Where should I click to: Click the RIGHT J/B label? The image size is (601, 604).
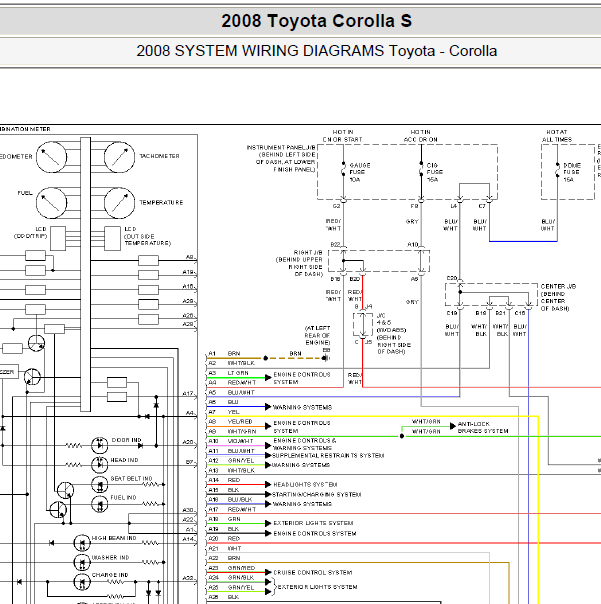pos(299,263)
